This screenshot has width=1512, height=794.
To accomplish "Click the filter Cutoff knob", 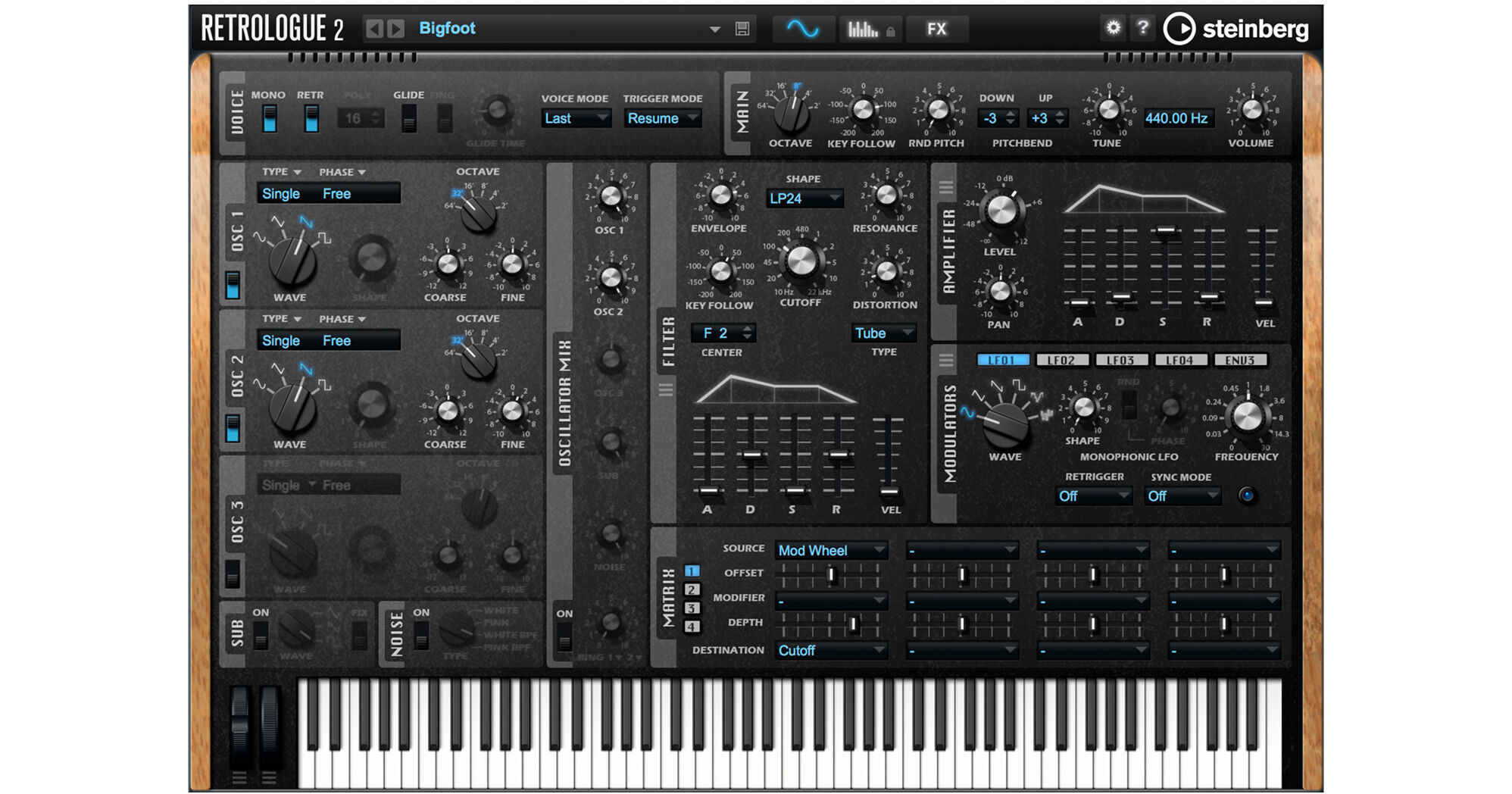I will (x=801, y=261).
